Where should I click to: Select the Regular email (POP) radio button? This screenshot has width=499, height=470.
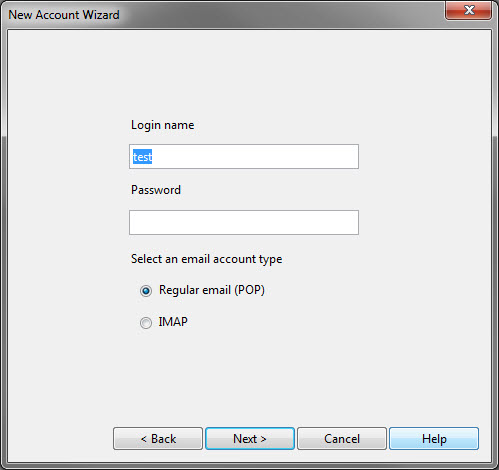click(146, 291)
